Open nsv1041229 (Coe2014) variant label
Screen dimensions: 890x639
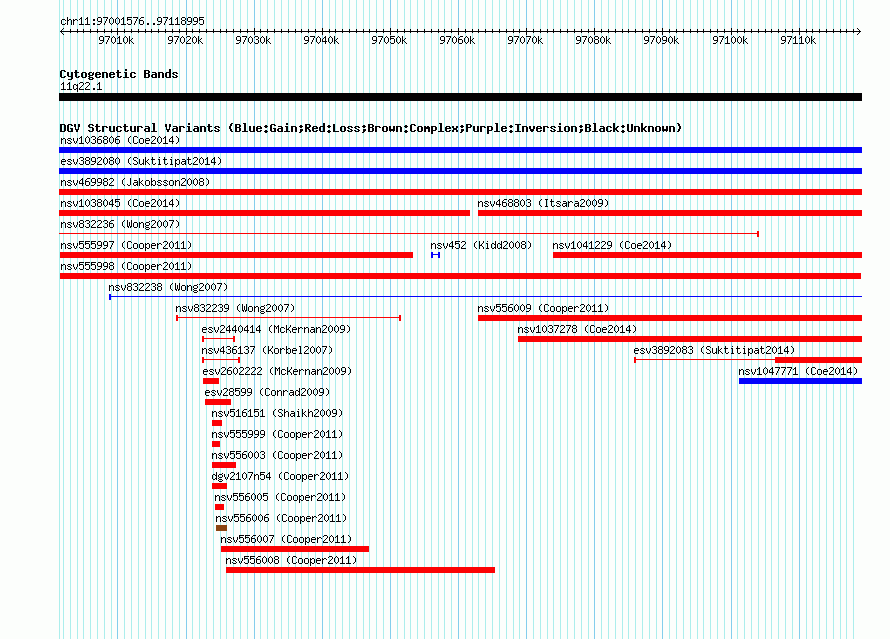tap(612, 245)
